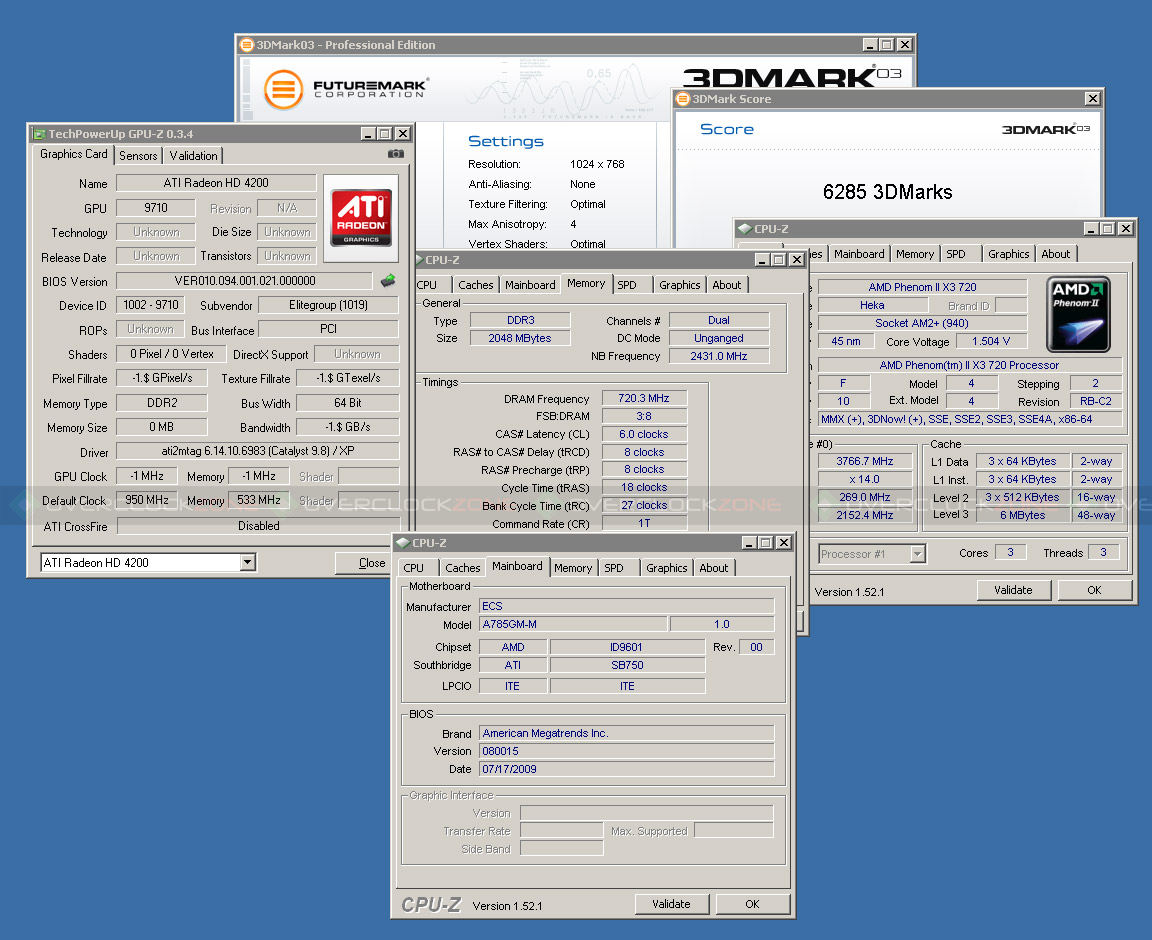Minimize the CPU-Z Memory window
Image resolution: width=1152 pixels, height=940 pixels.
click(762, 259)
